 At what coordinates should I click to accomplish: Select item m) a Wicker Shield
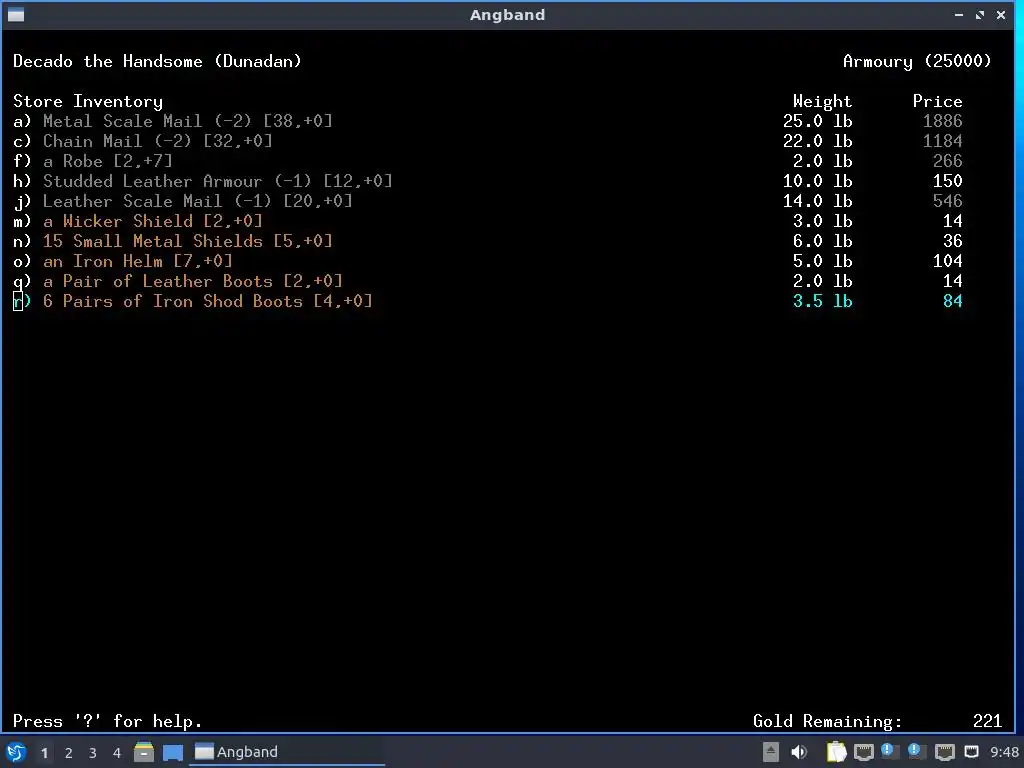[138, 221]
